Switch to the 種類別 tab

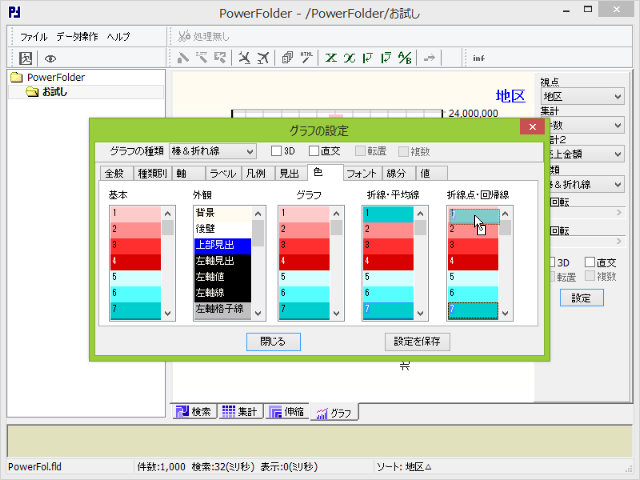tap(153, 173)
